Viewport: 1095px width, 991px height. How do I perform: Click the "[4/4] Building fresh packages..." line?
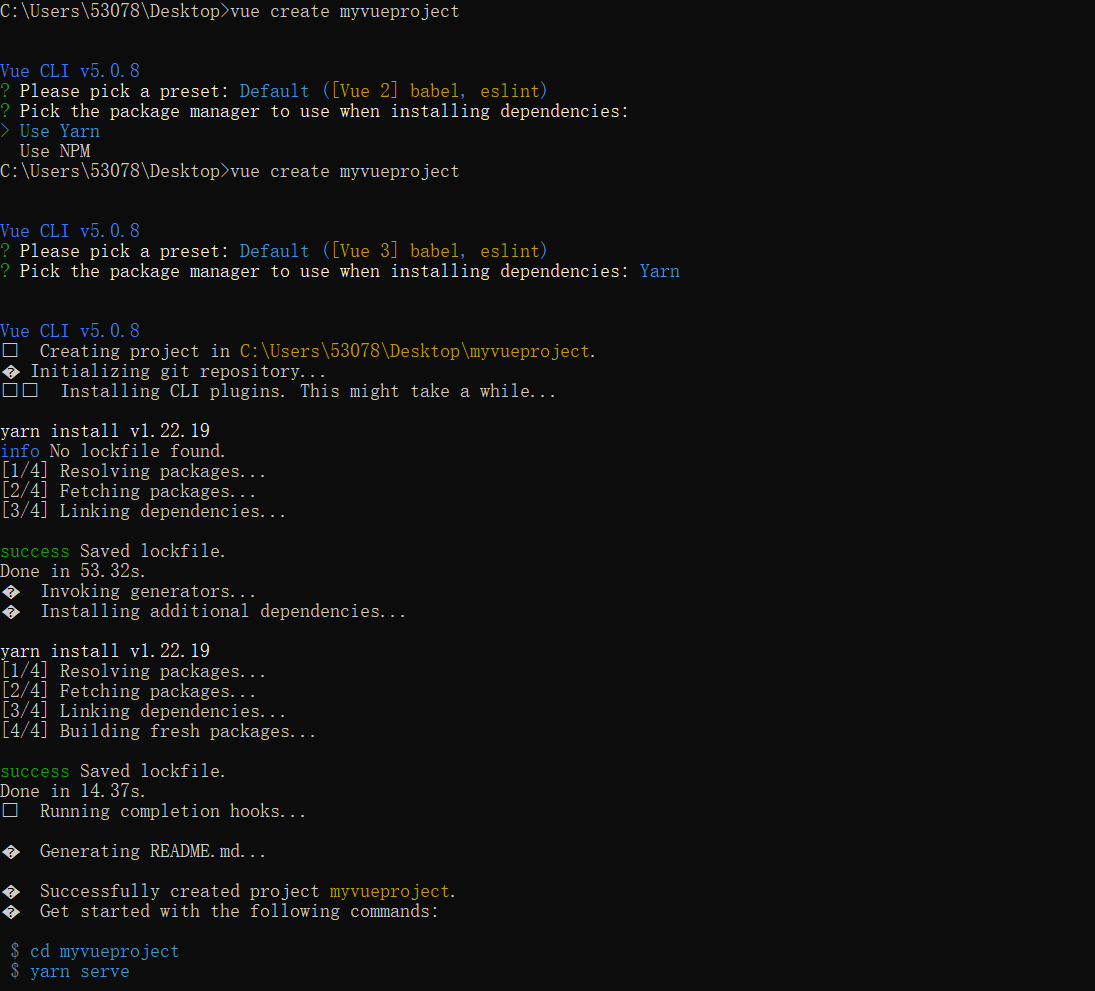[158, 731]
